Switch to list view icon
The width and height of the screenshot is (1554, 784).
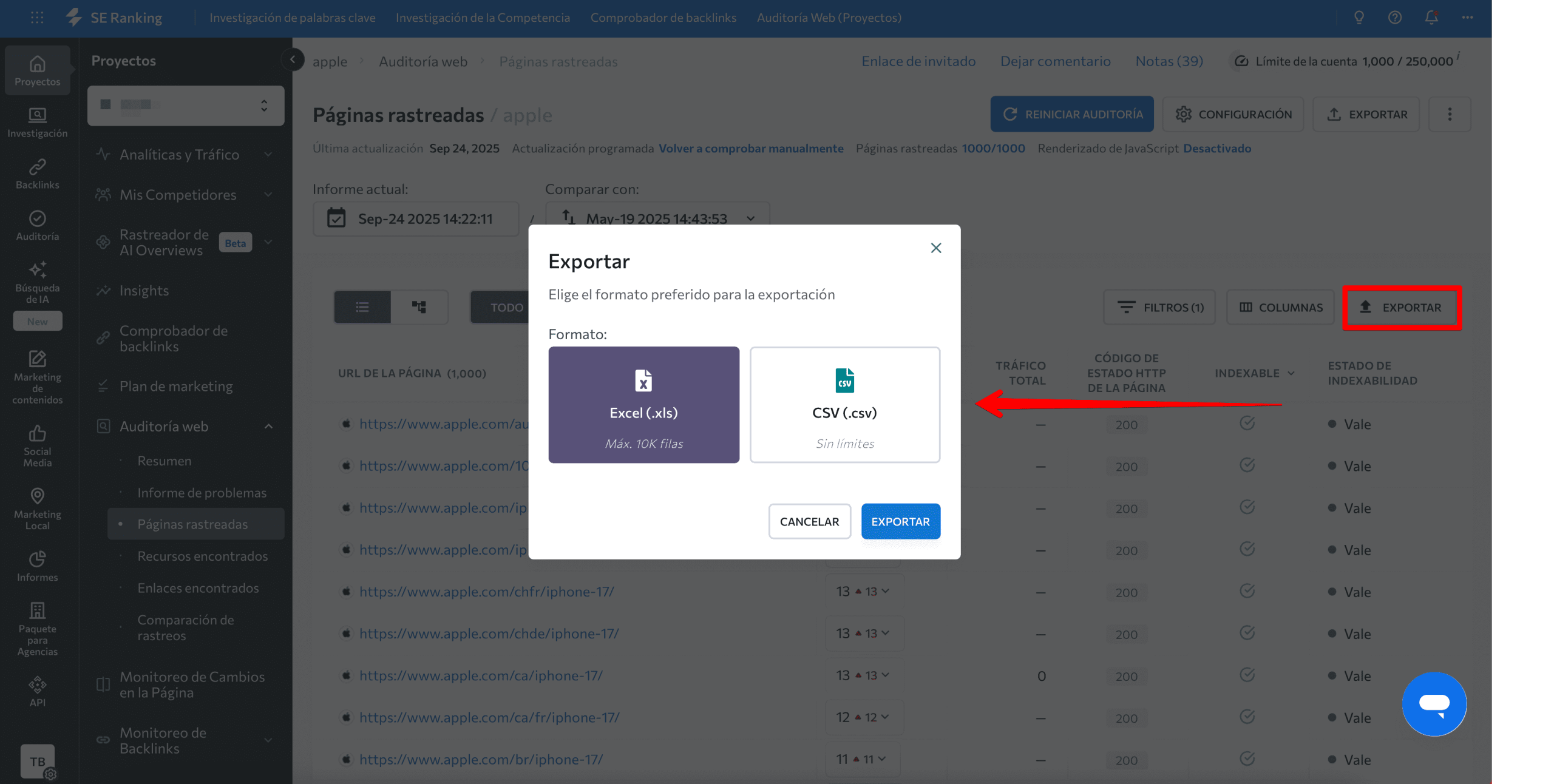click(x=362, y=307)
